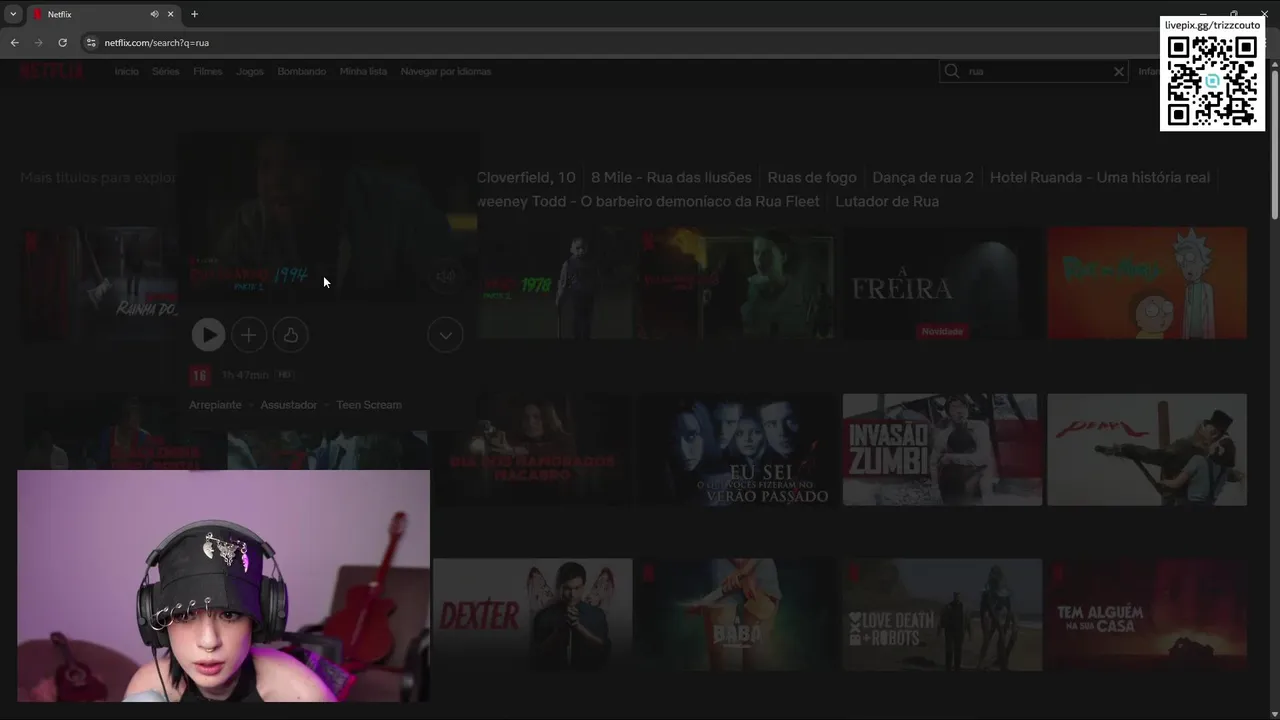Expand more info chevron on hovered card
Screen dimensions: 1280x720
445,335
